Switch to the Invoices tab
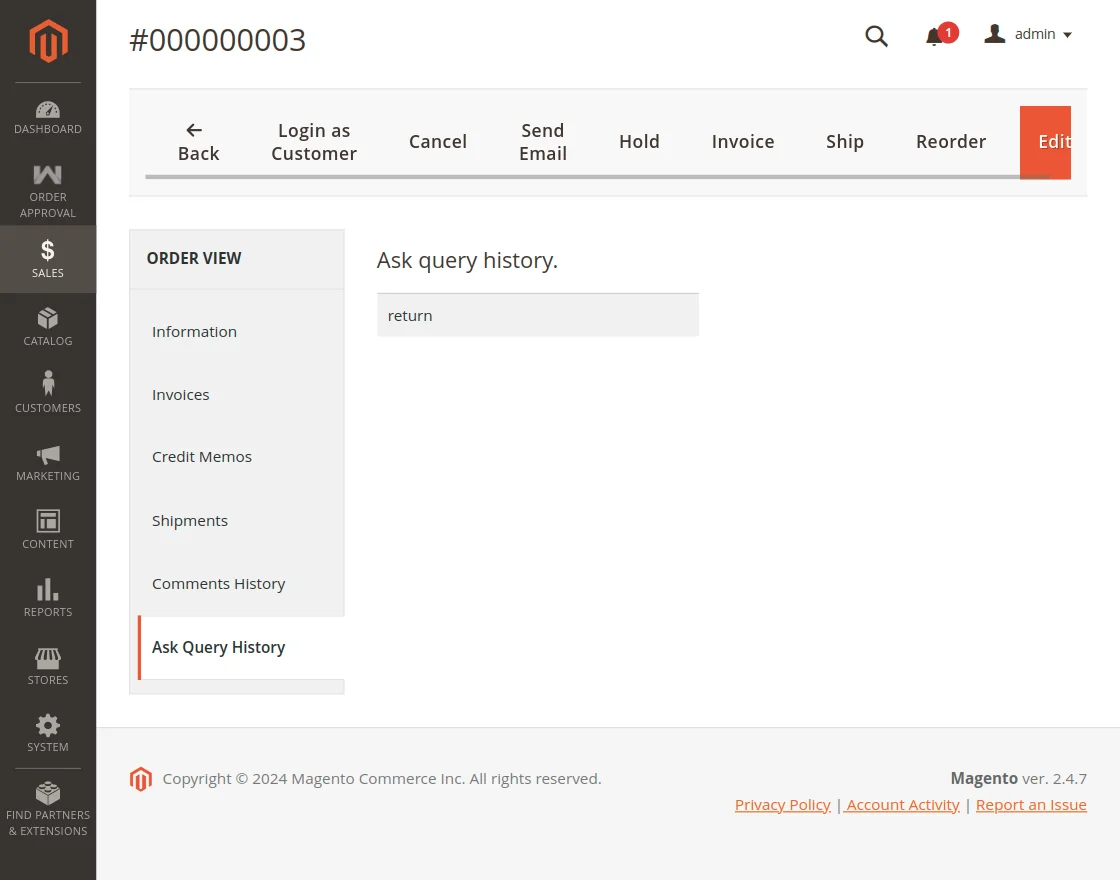The image size is (1120, 880). [x=180, y=394]
